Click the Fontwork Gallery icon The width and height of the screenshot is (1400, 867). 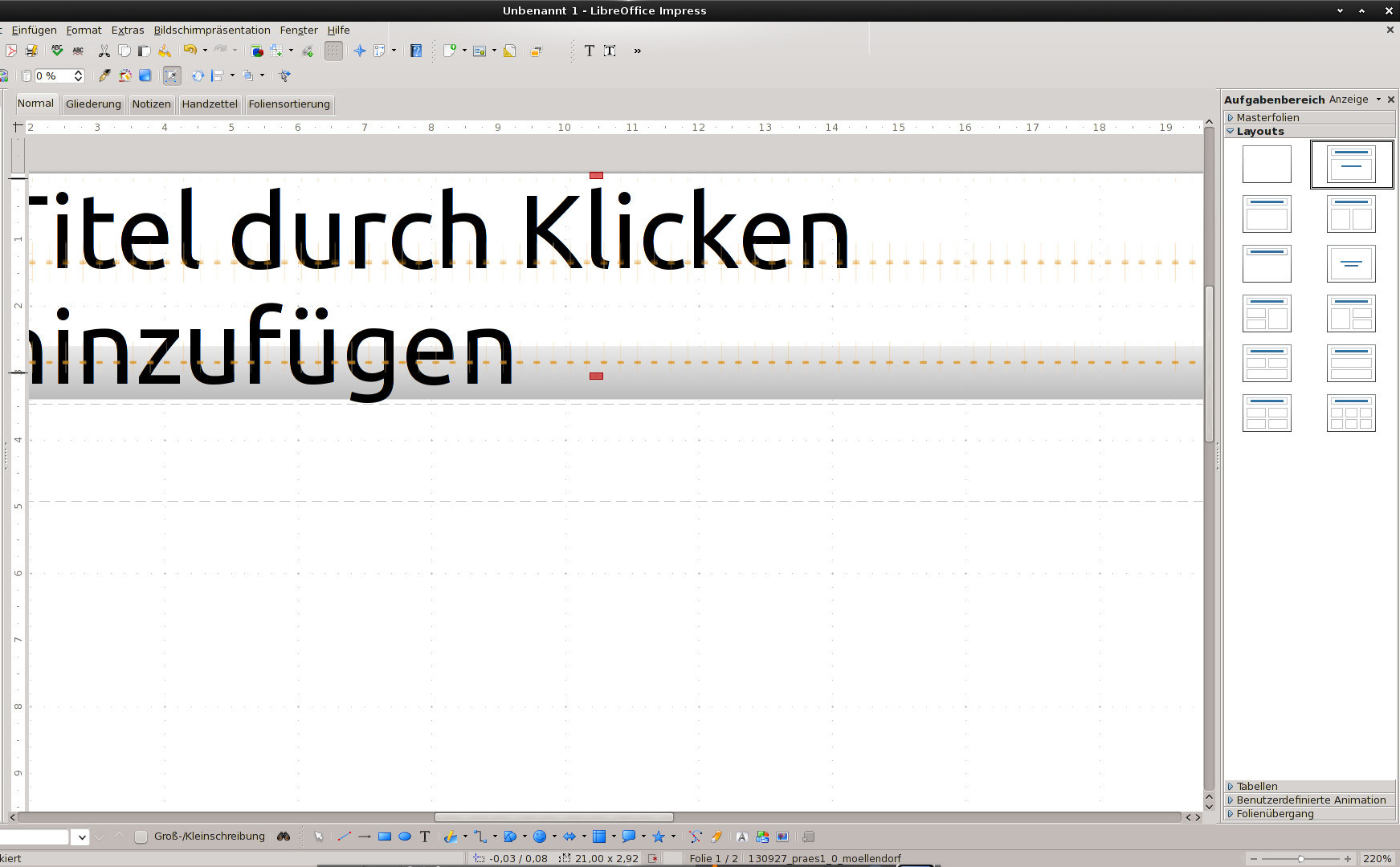pos(741,836)
